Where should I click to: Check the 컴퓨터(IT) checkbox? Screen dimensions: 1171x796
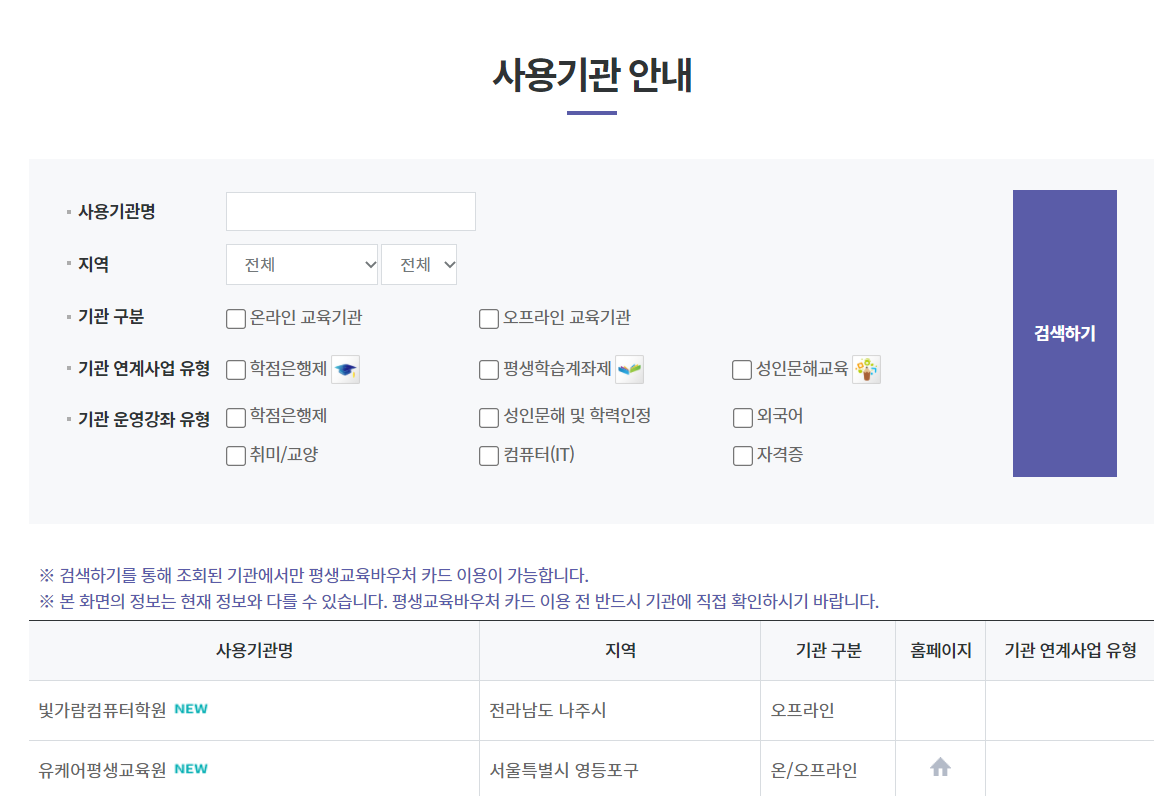tap(488, 455)
